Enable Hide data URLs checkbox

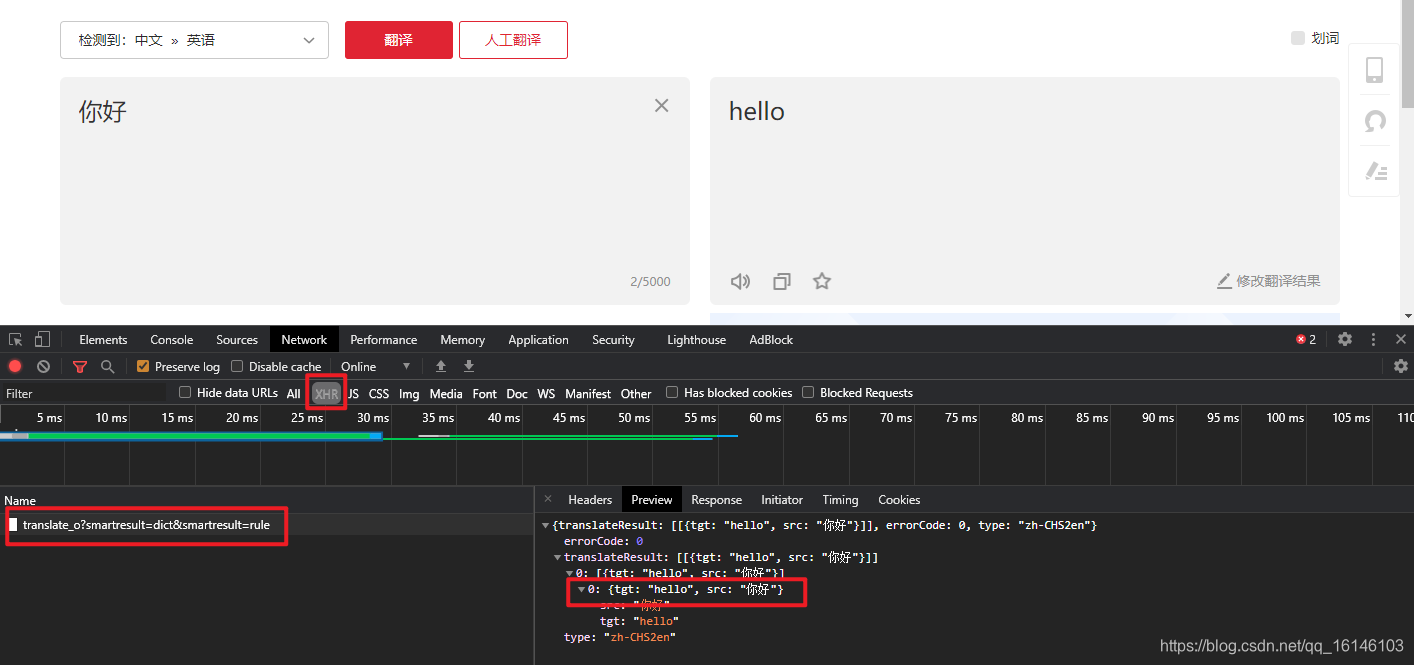(x=185, y=392)
